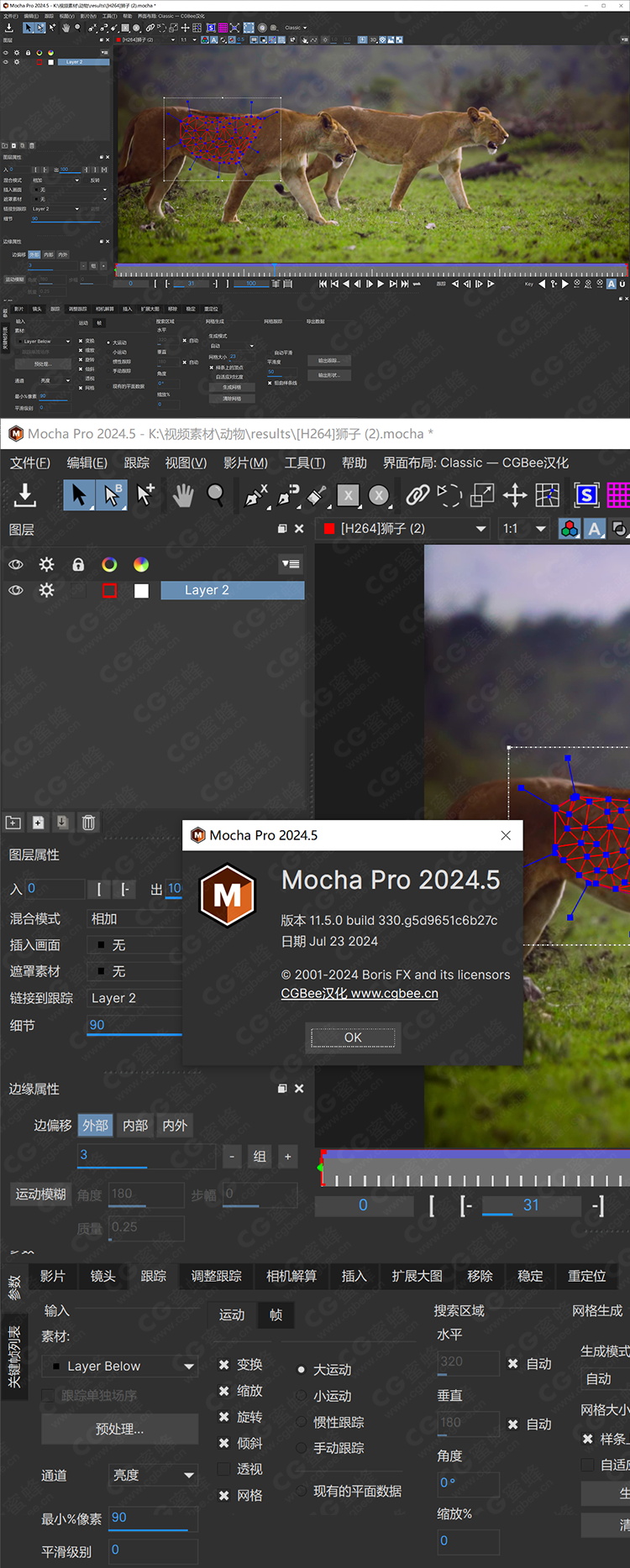
Task: Open the CGBee汉化 www.cgbee.cn link
Action: pyautogui.click(x=360, y=993)
